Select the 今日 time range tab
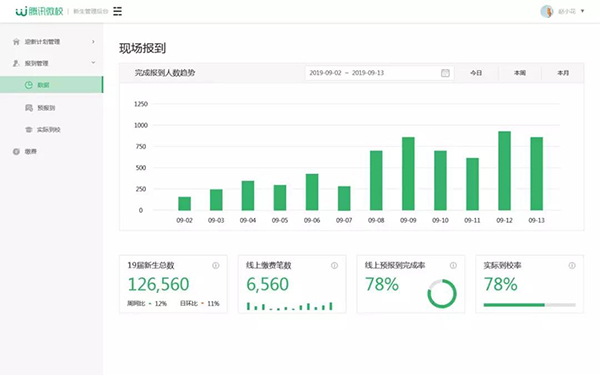 (x=476, y=73)
